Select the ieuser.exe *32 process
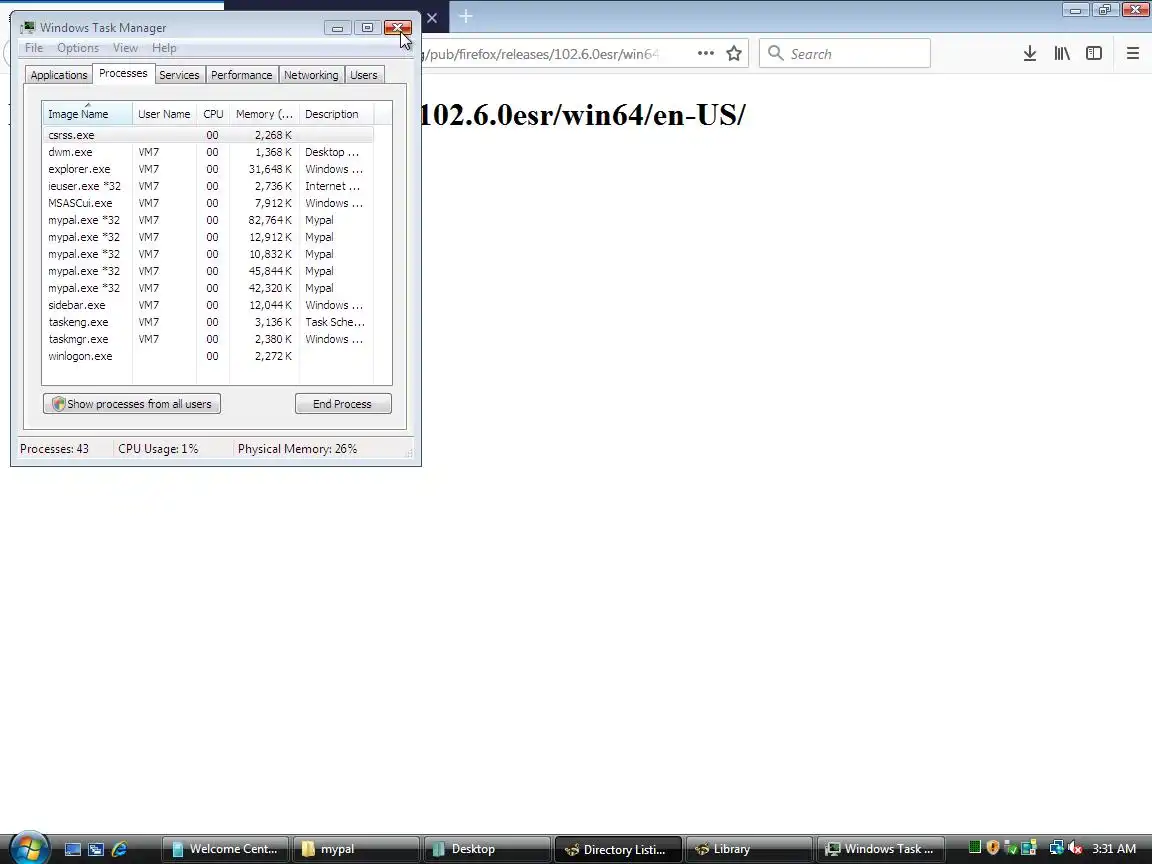Viewport: 1152px width, 864px height. 208,186
